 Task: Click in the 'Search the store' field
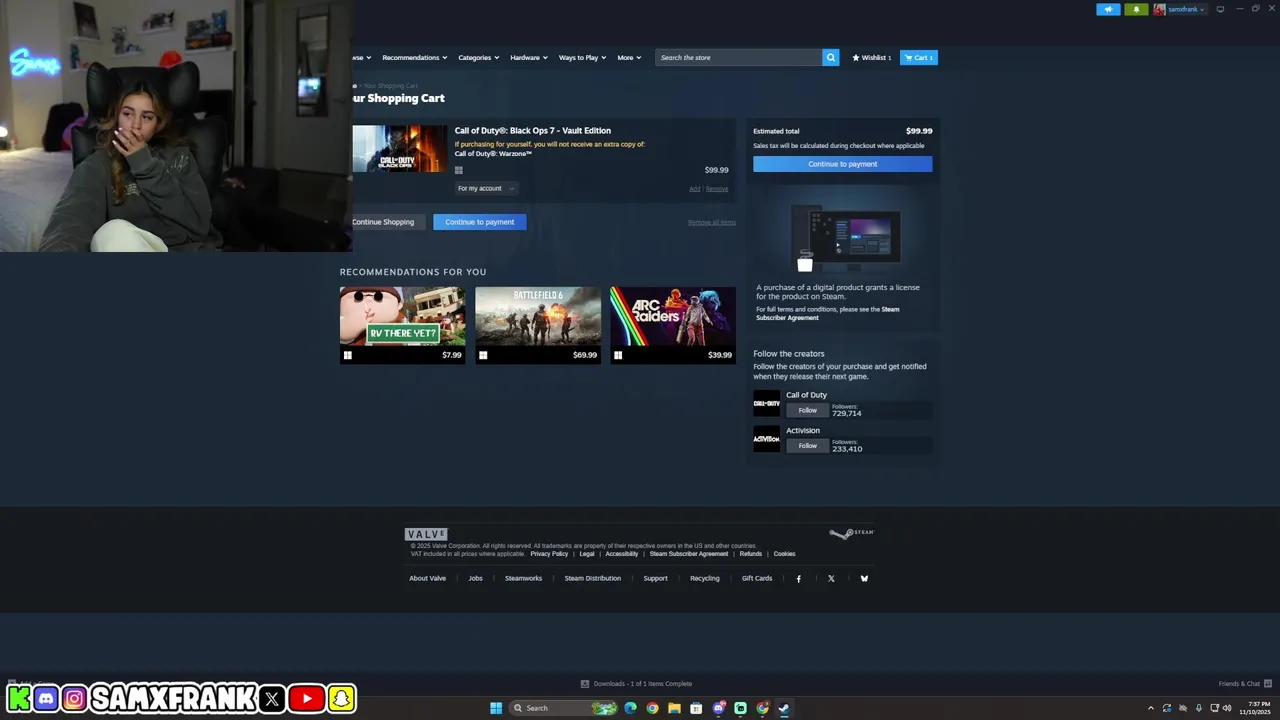739,57
